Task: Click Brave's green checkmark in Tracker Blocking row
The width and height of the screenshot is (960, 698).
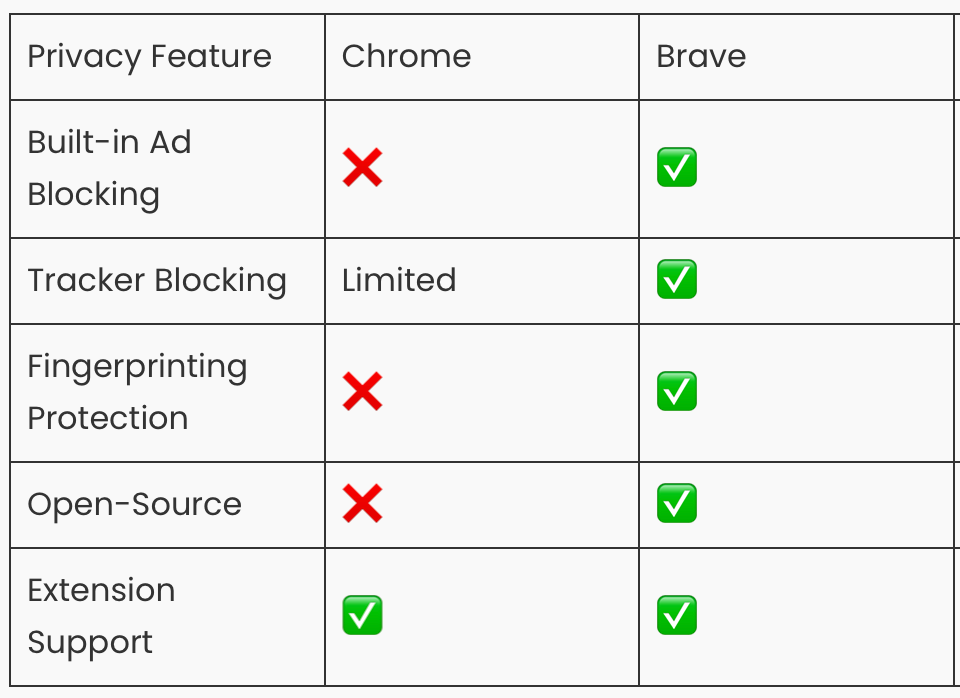Action: (x=677, y=279)
